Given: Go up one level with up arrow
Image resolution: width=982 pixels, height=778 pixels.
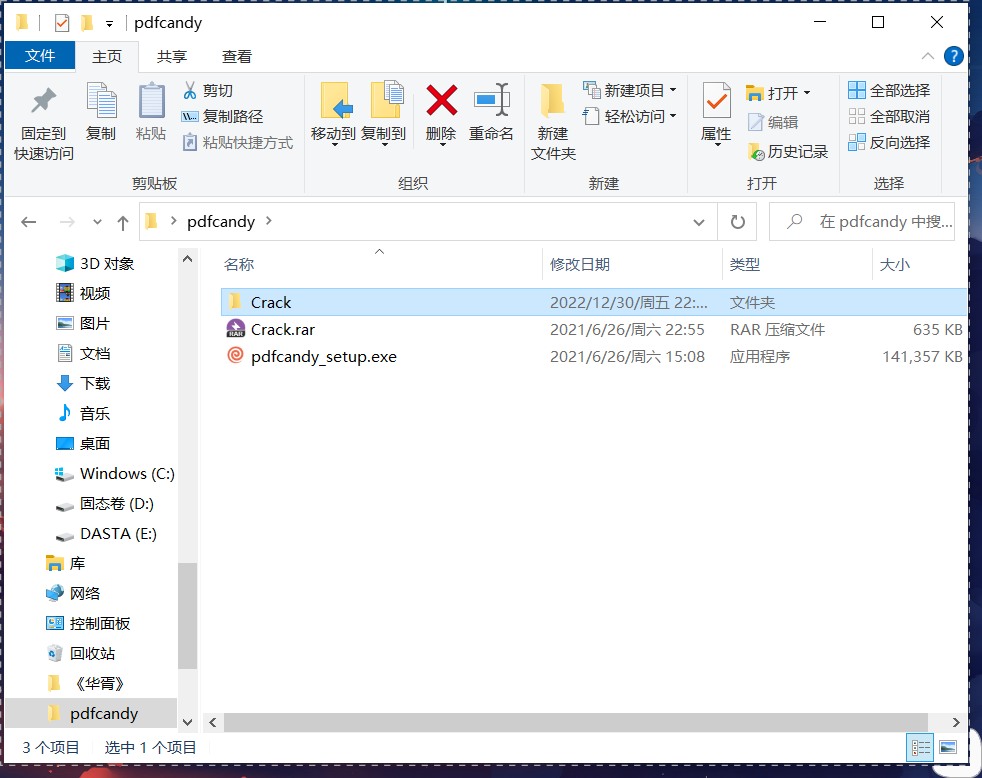Looking at the screenshot, I should tap(123, 222).
